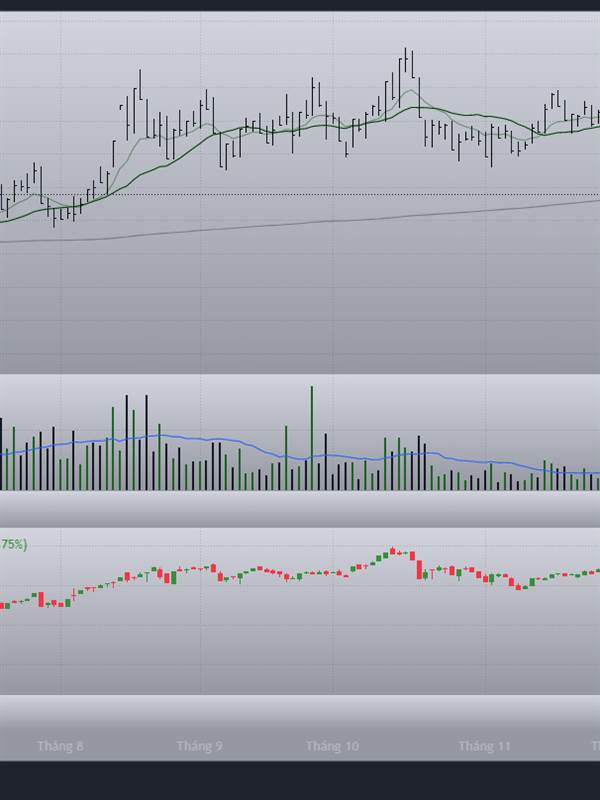Click black volume bar right of tallest green bar
Image resolution: width=600 pixels, height=800 pixels.
pyautogui.click(x=325, y=462)
